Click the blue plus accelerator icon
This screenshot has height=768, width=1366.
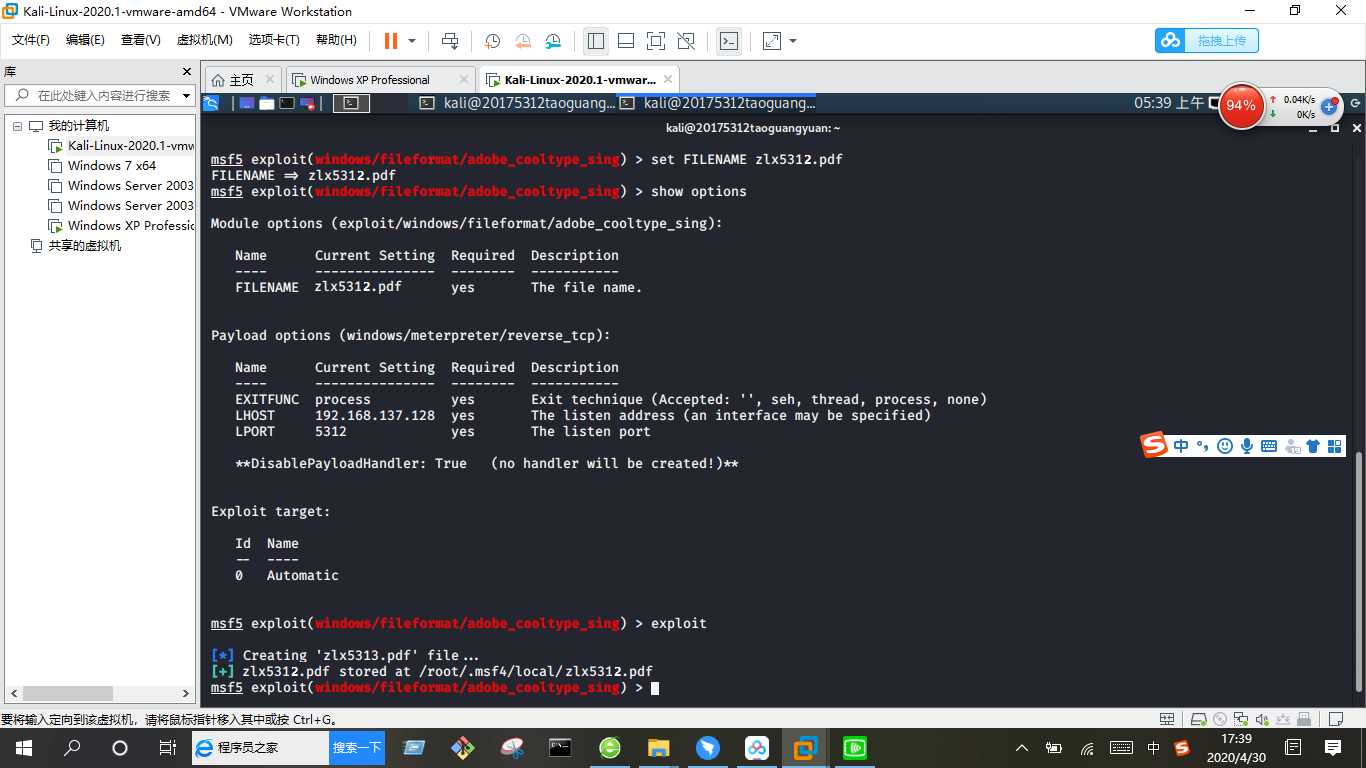click(1329, 106)
